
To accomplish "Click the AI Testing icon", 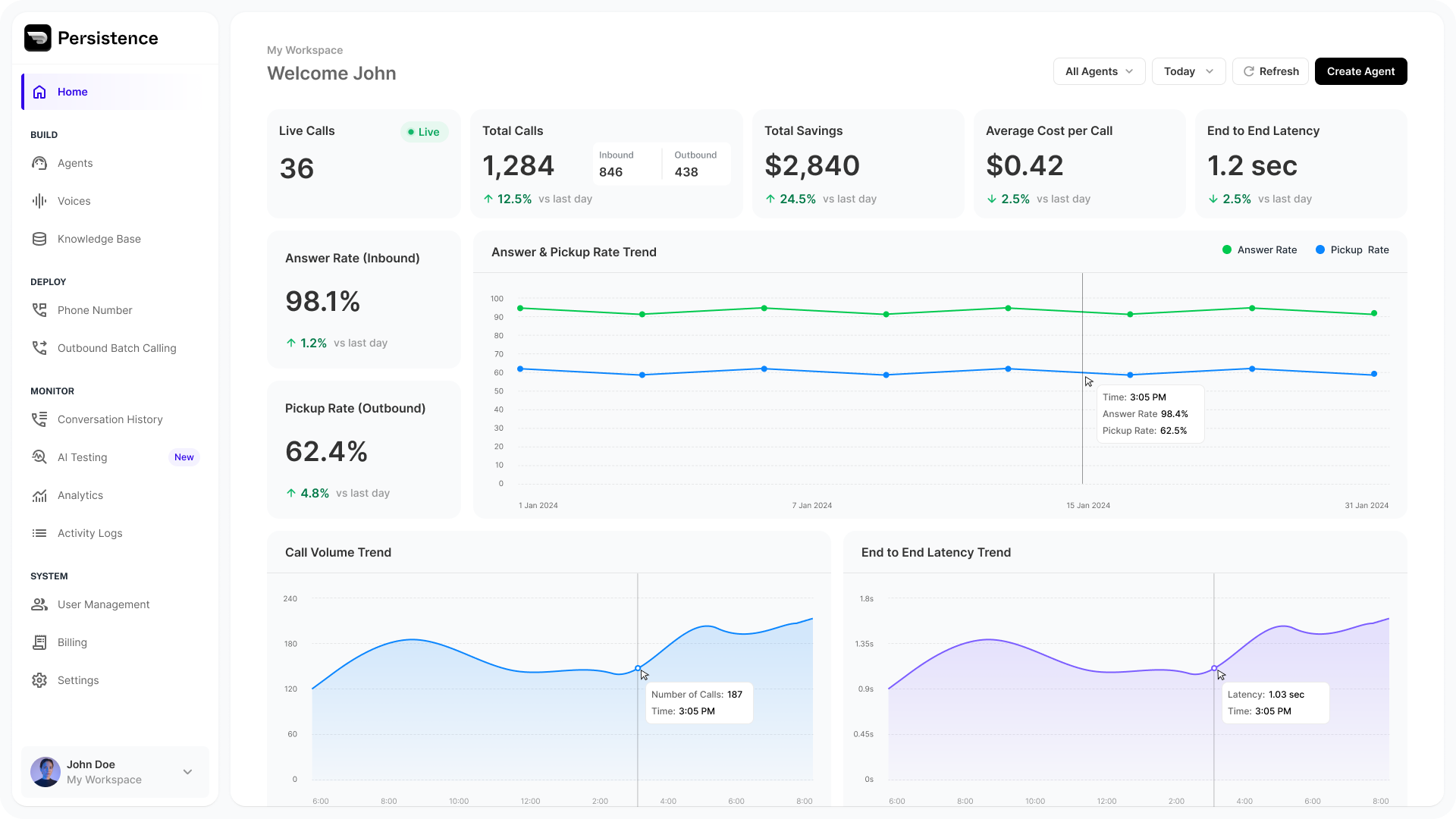I will [39, 457].
